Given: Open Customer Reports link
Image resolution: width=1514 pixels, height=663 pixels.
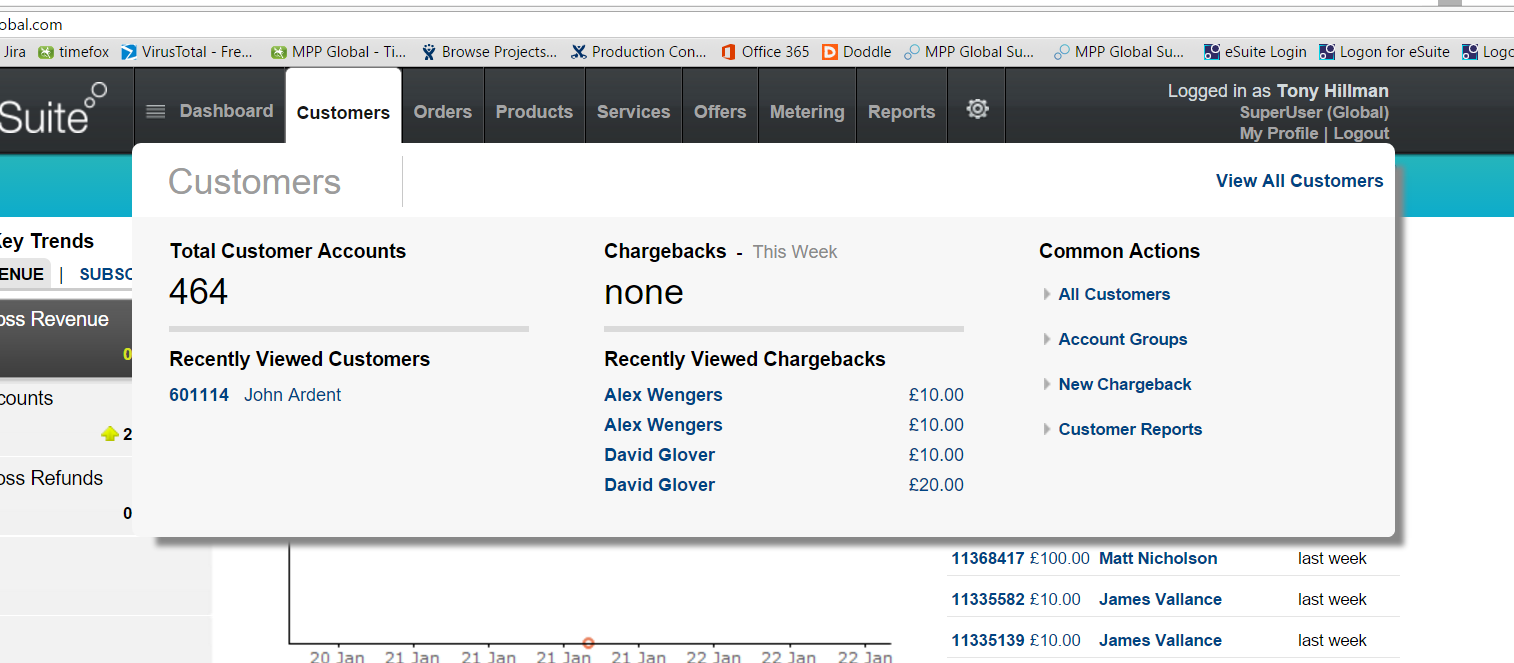Looking at the screenshot, I should [x=1130, y=429].
